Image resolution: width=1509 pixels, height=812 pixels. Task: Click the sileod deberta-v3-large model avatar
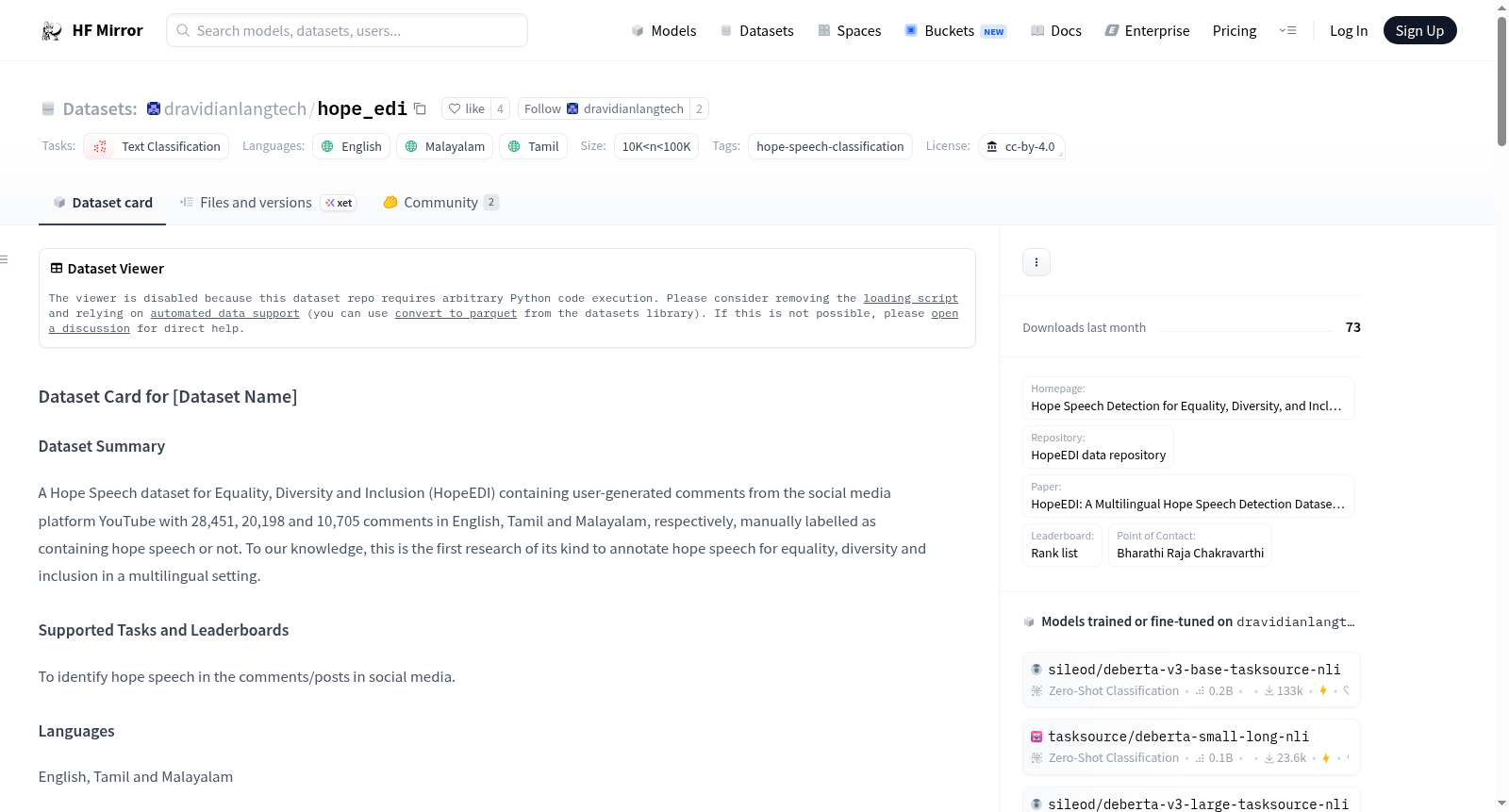1036,804
